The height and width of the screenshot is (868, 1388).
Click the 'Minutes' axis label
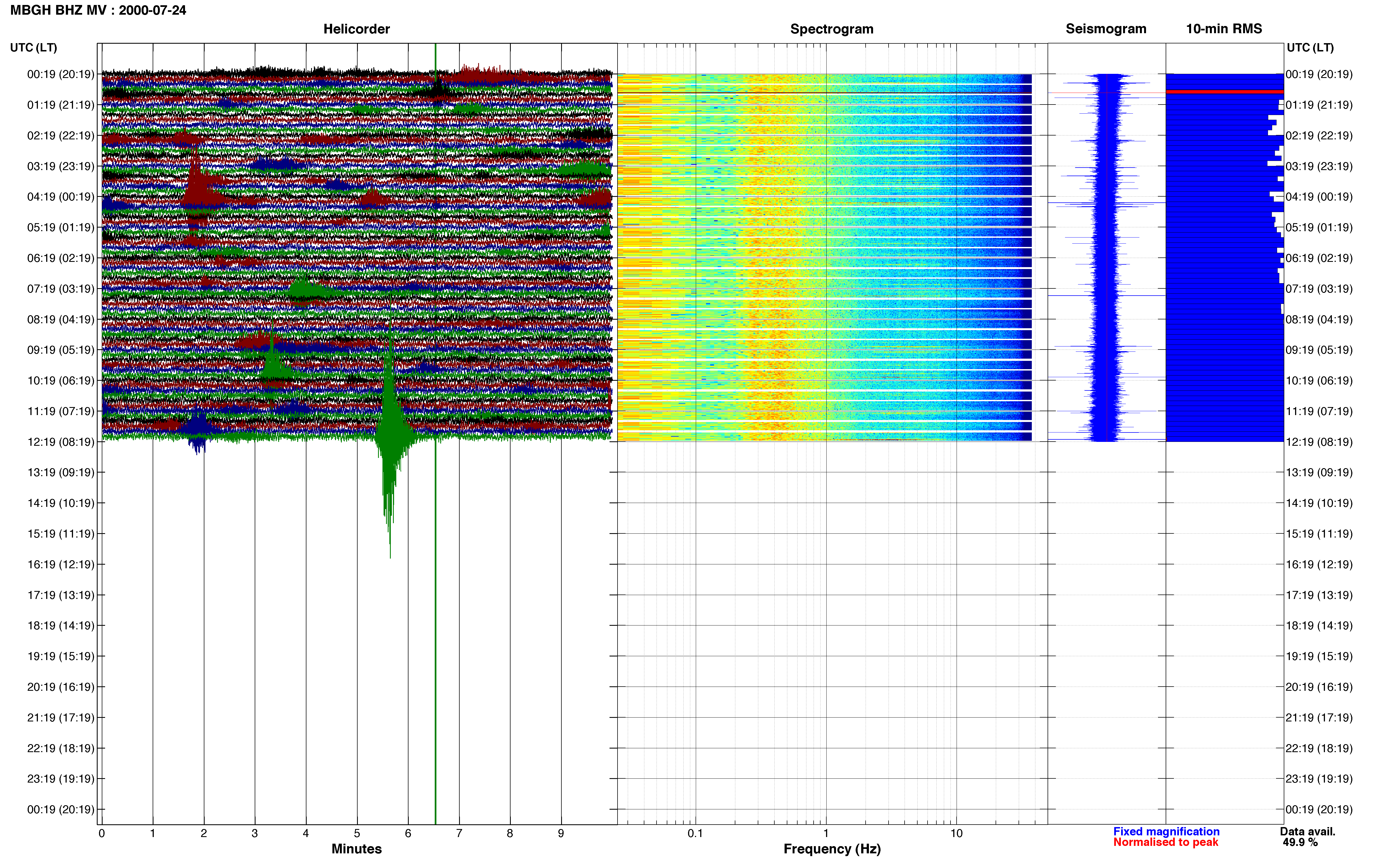click(x=356, y=848)
